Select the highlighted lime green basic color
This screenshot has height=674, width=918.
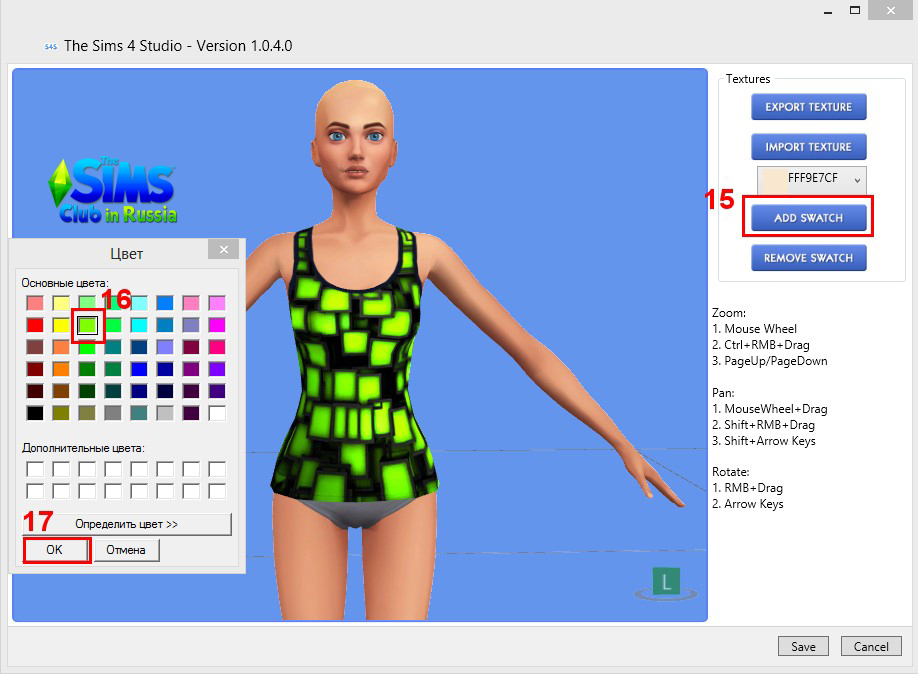[88, 324]
